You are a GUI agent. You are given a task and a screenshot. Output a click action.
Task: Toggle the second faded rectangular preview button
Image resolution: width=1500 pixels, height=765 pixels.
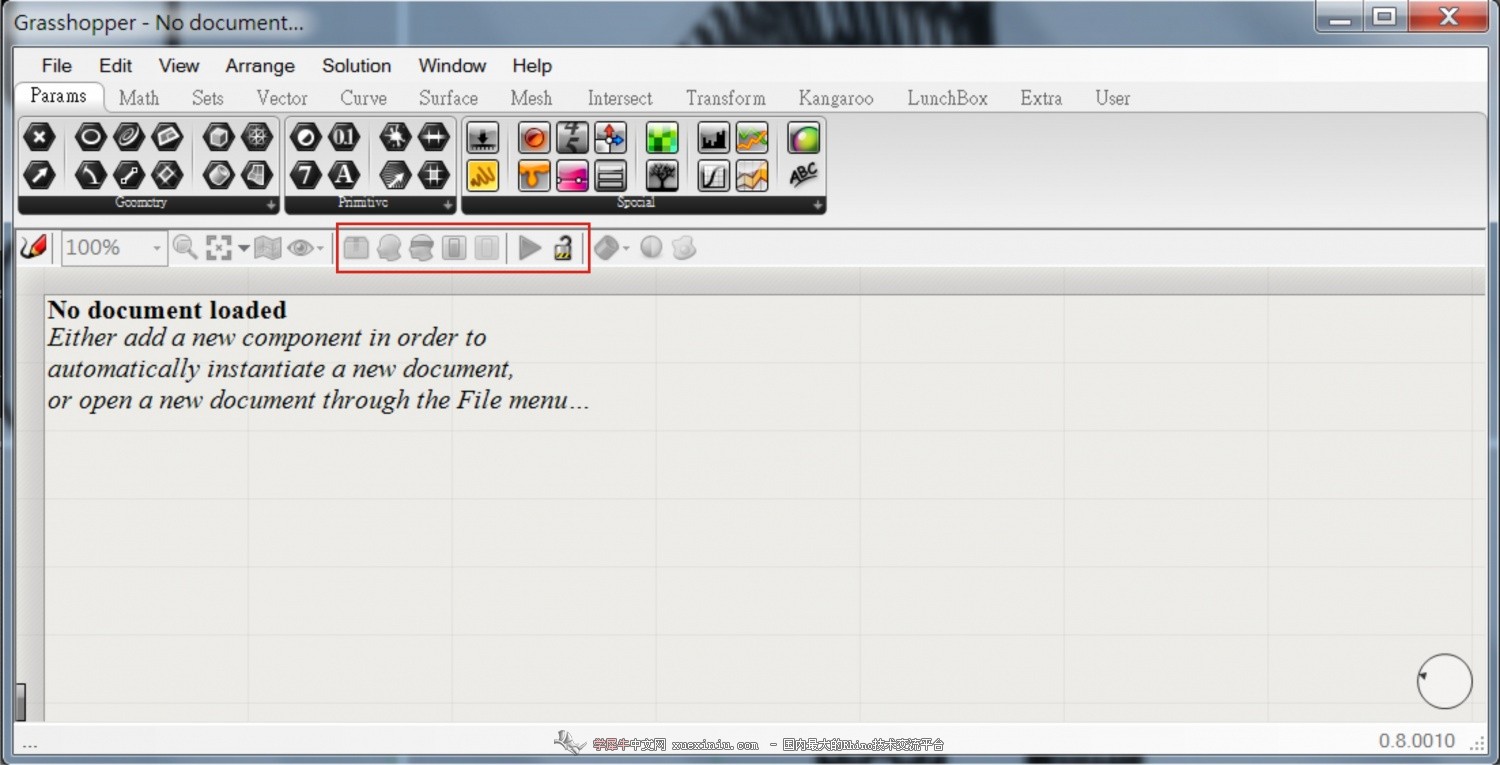point(487,247)
